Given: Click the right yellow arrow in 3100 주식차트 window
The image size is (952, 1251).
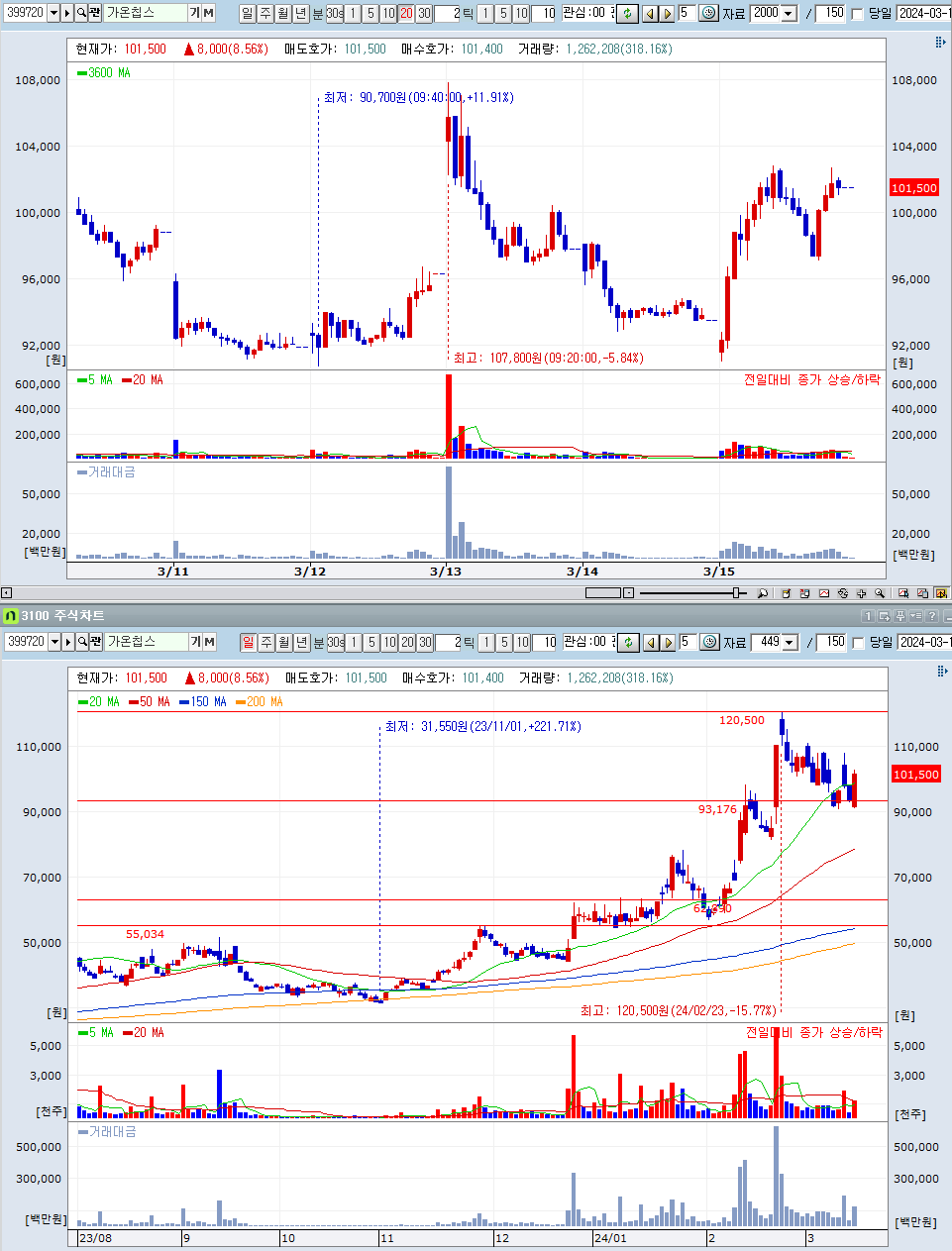Looking at the screenshot, I should click(x=667, y=642).
